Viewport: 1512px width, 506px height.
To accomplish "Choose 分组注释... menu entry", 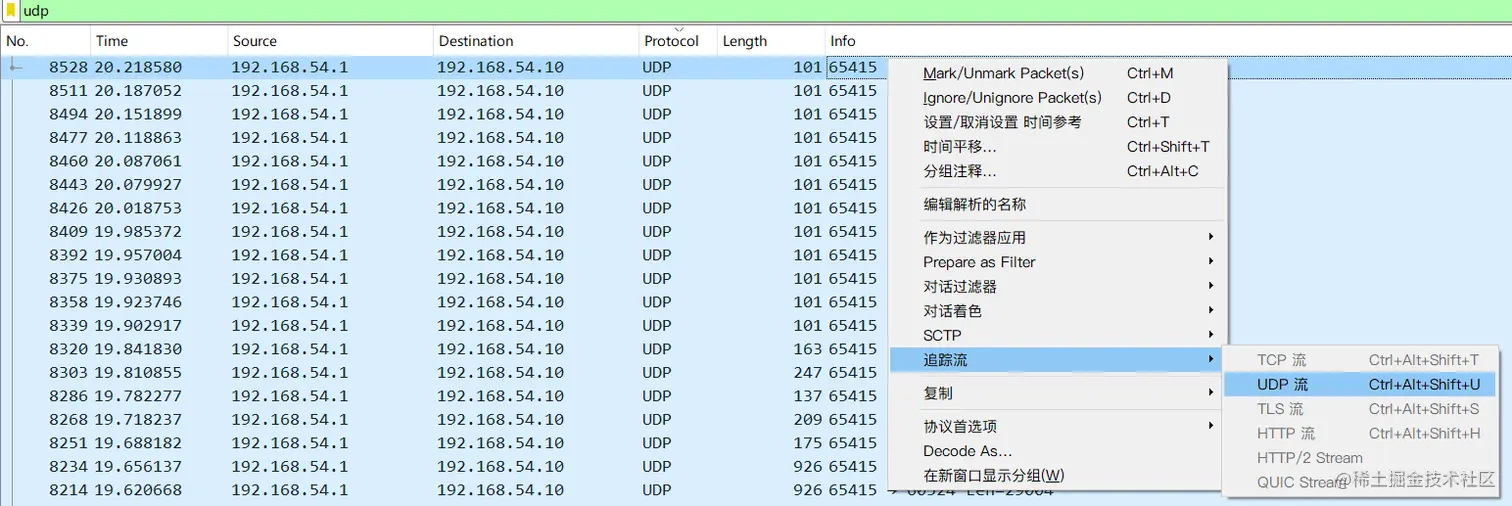I will (1057, 171).
